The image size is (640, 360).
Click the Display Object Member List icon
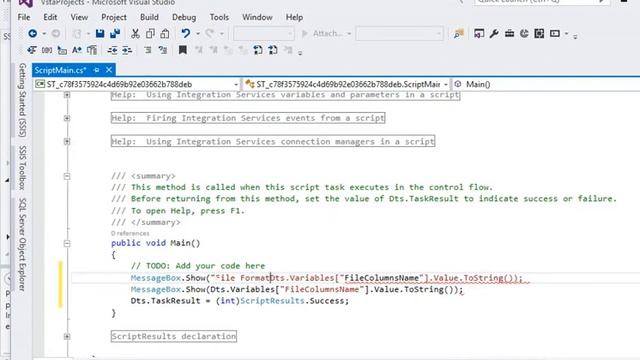[x=31, y=50]
